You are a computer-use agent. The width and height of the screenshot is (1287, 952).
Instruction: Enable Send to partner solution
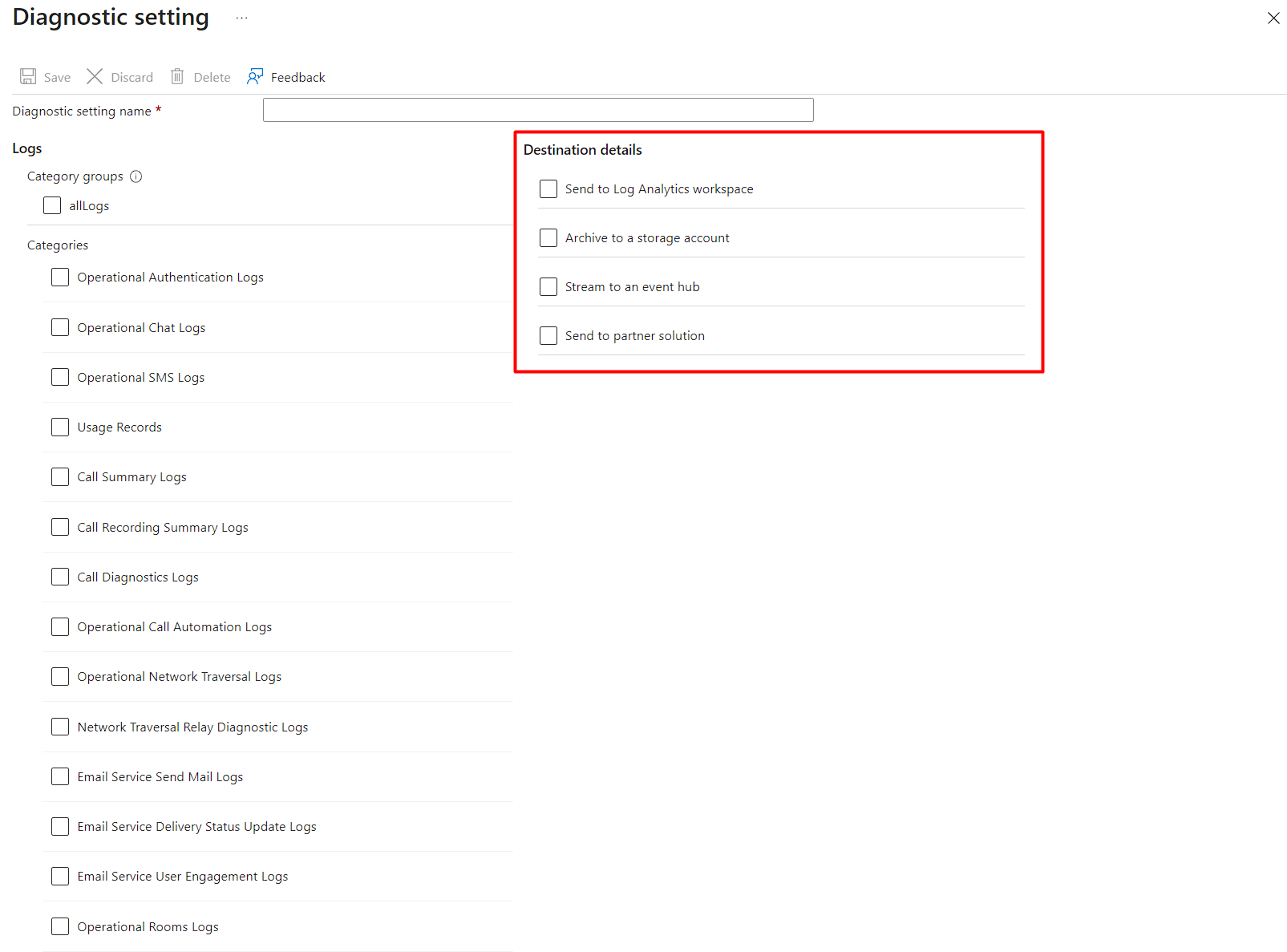tap(548, 335)
